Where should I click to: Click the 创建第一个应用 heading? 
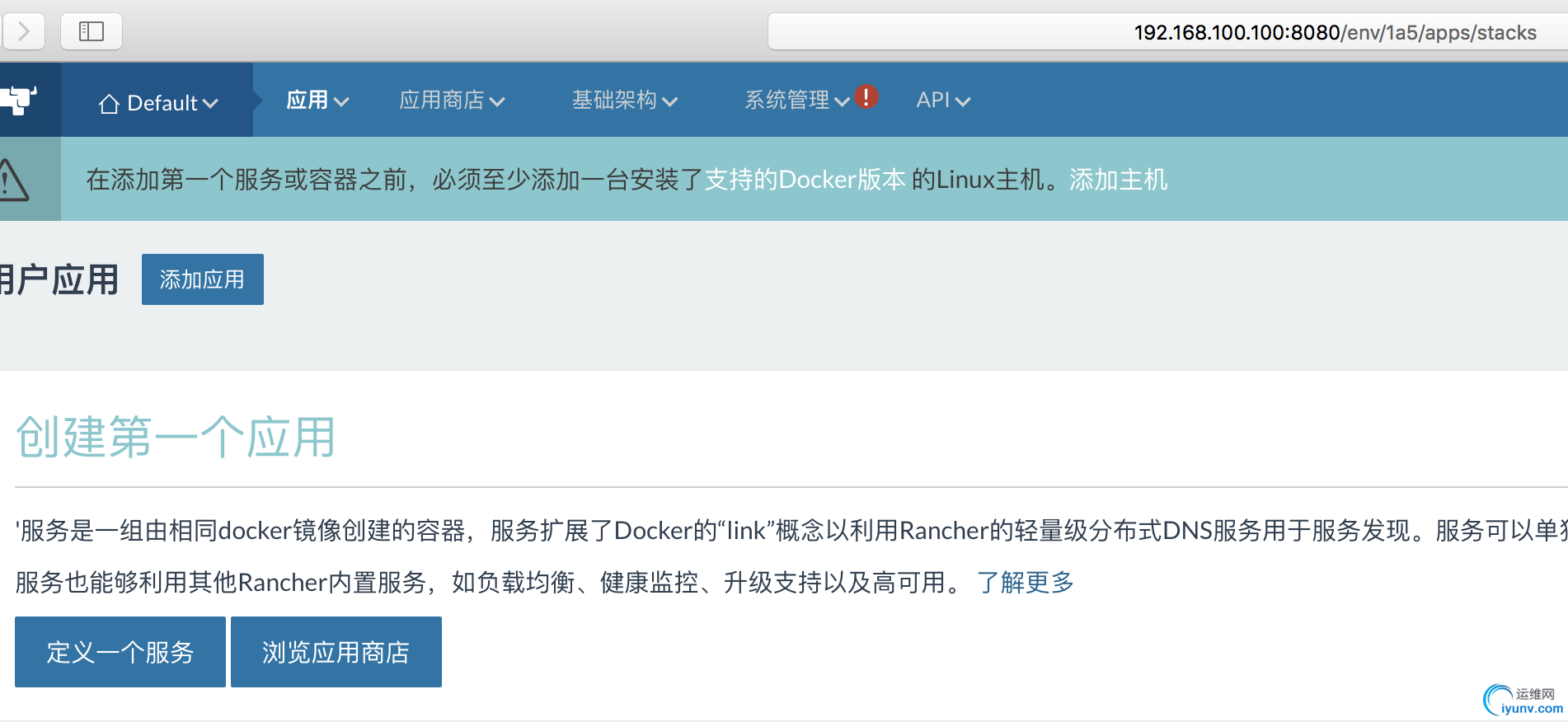pyautogui.click(x=176, y=437)
